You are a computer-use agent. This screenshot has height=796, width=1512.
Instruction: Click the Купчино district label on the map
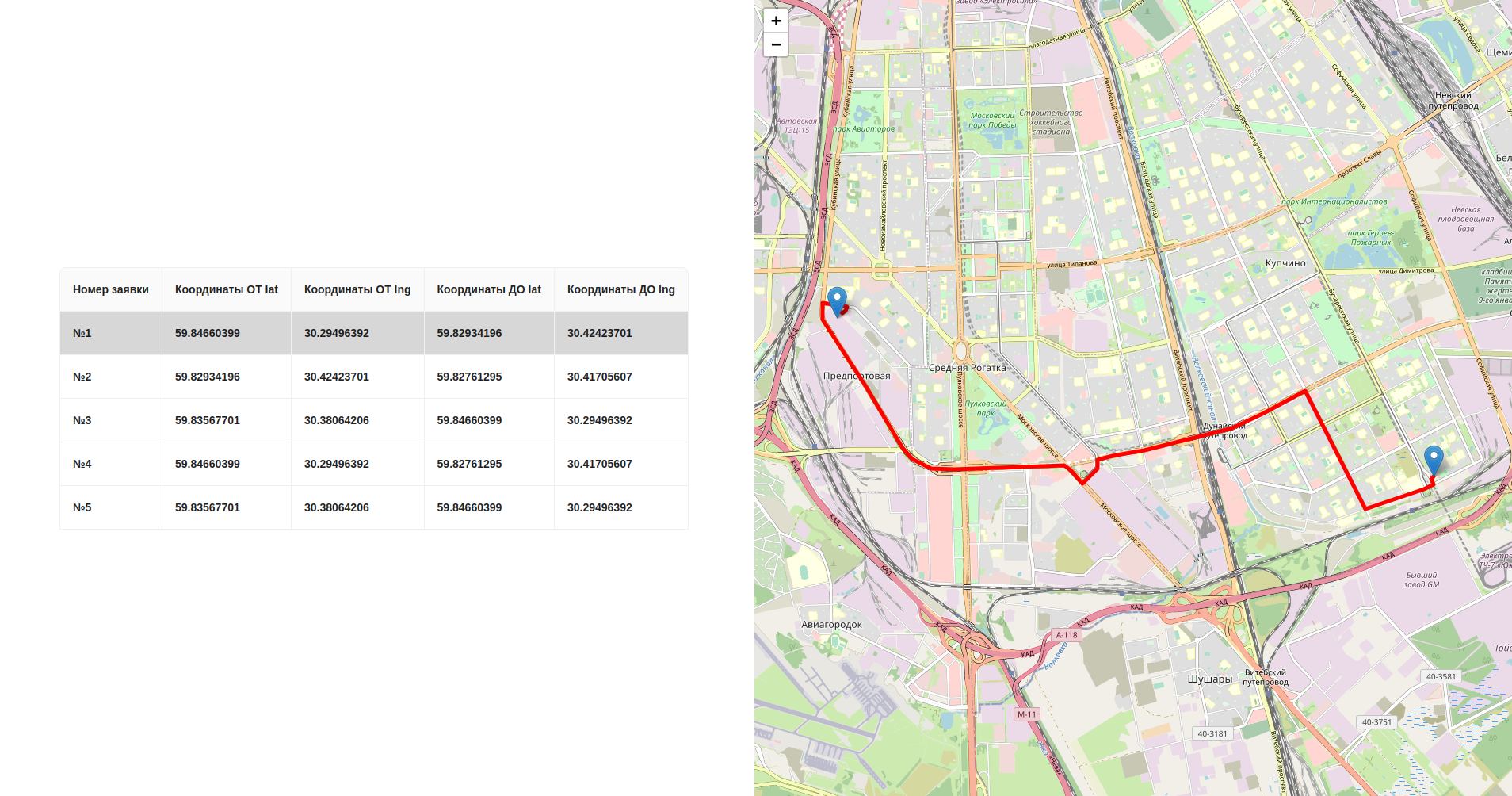tap(1285, 262)
